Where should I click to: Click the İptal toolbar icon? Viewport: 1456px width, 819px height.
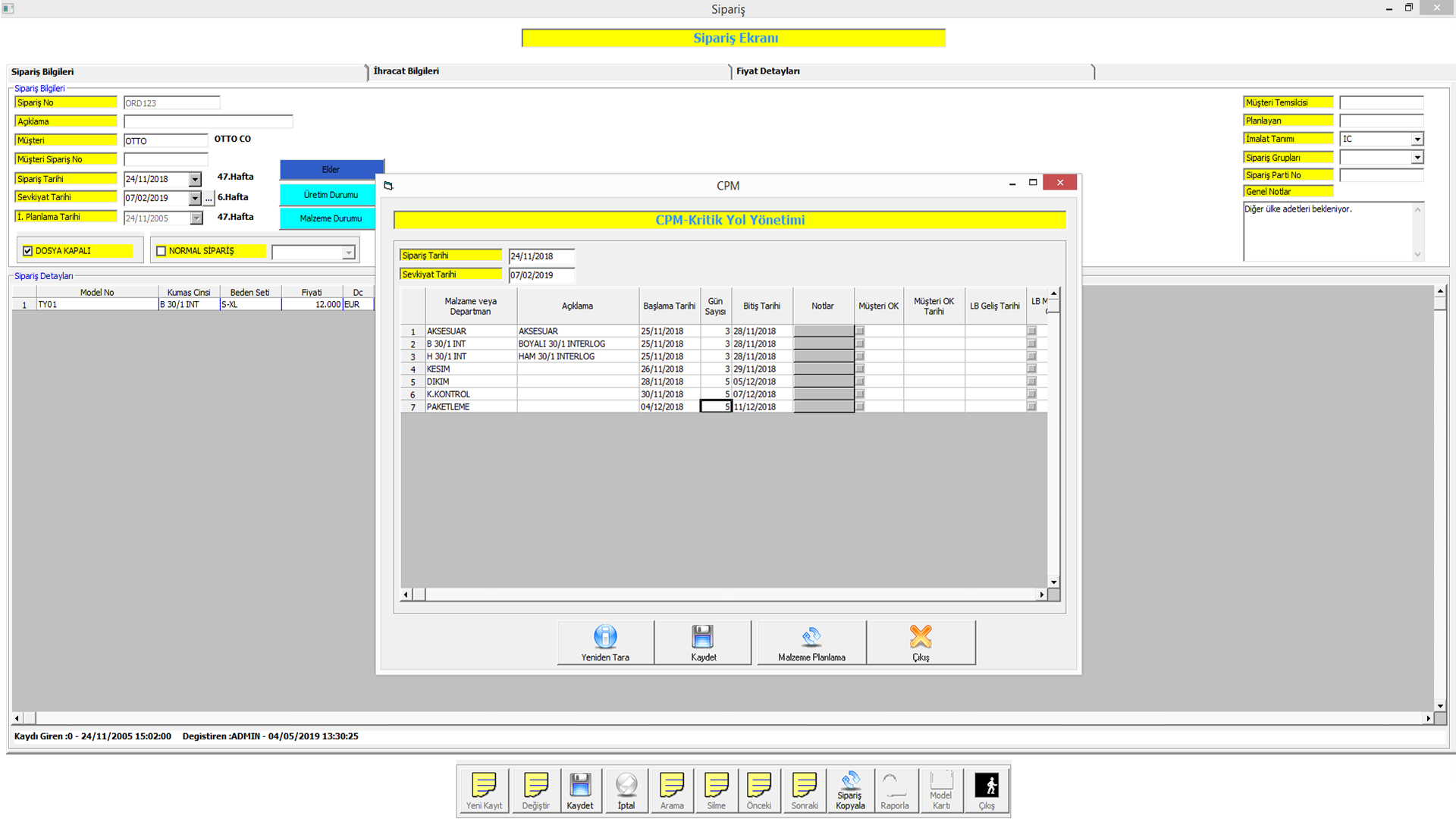626,785
